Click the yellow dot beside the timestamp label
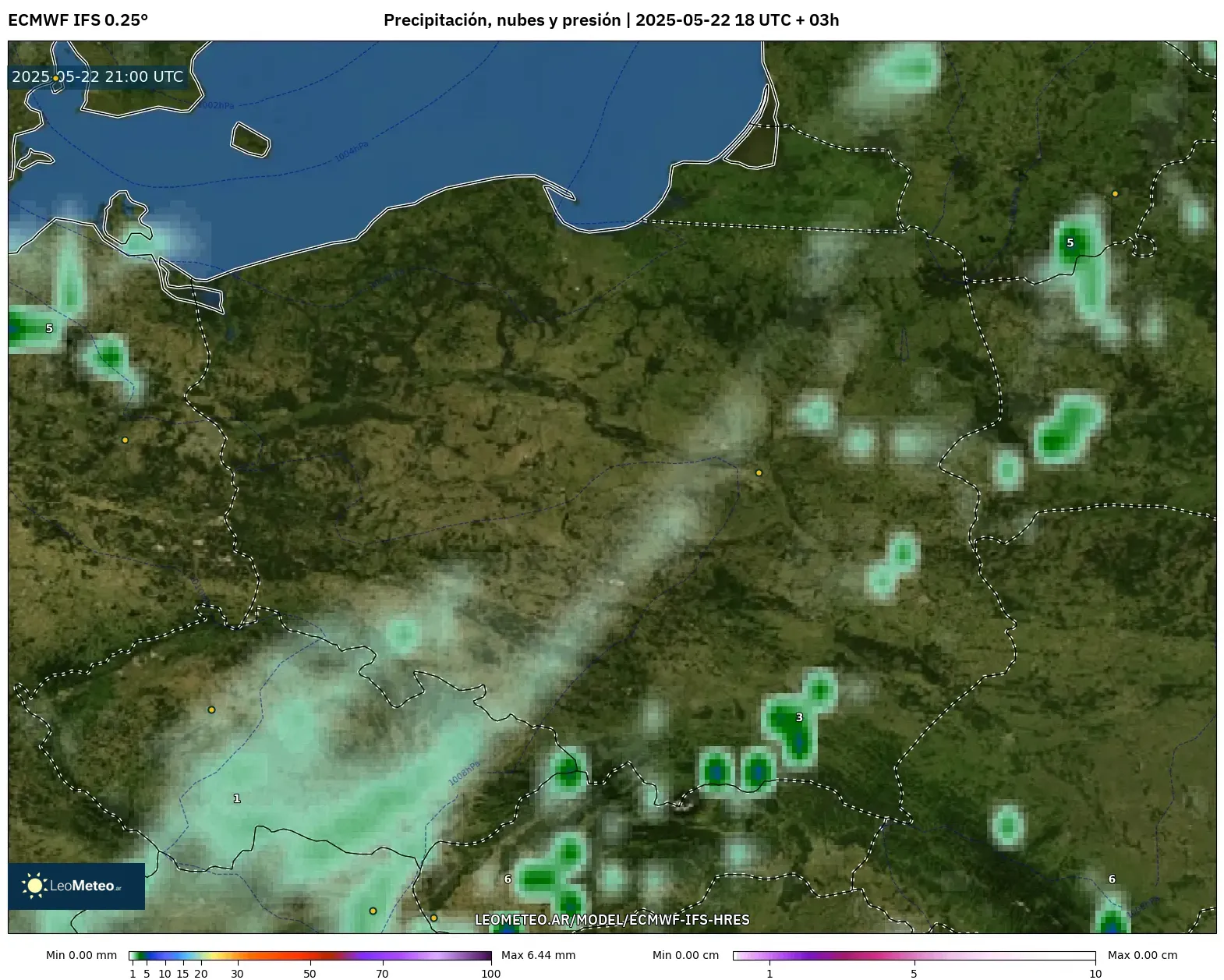 point(55,78)
